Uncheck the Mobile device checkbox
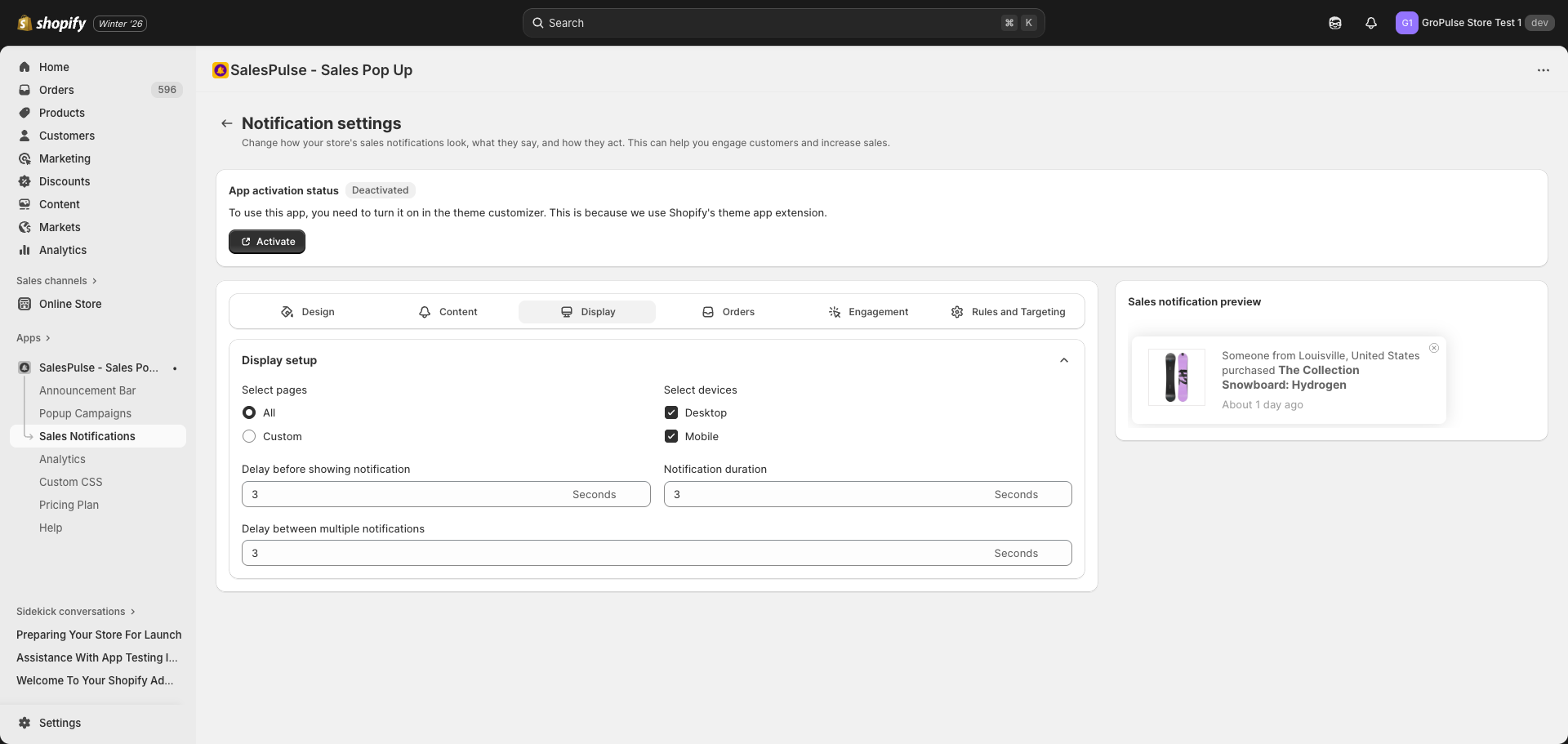Screen dimensions: 1568x744 [671, 437]
